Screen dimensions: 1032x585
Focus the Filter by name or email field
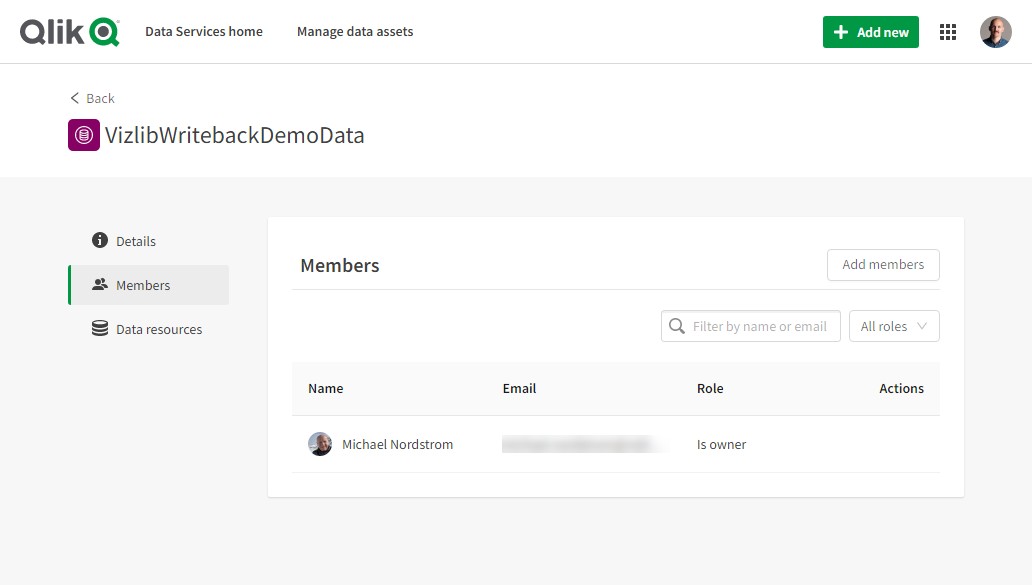[x=750, y=326]
